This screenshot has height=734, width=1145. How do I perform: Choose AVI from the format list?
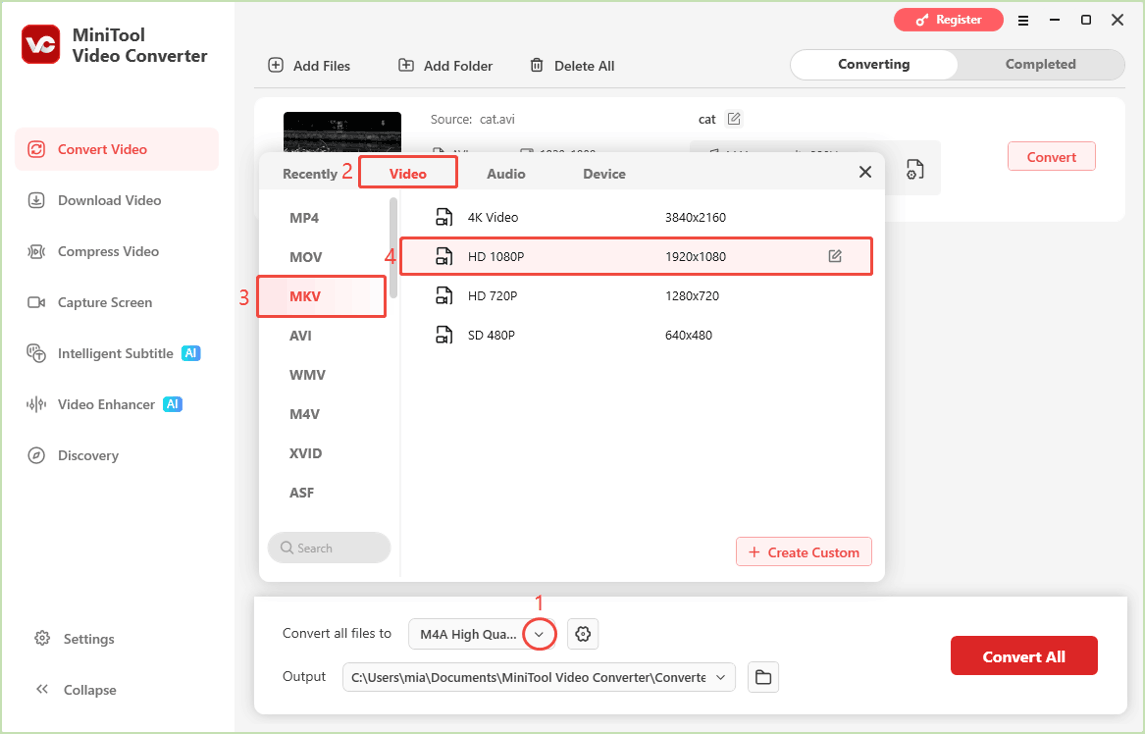(x=300, y=336)
